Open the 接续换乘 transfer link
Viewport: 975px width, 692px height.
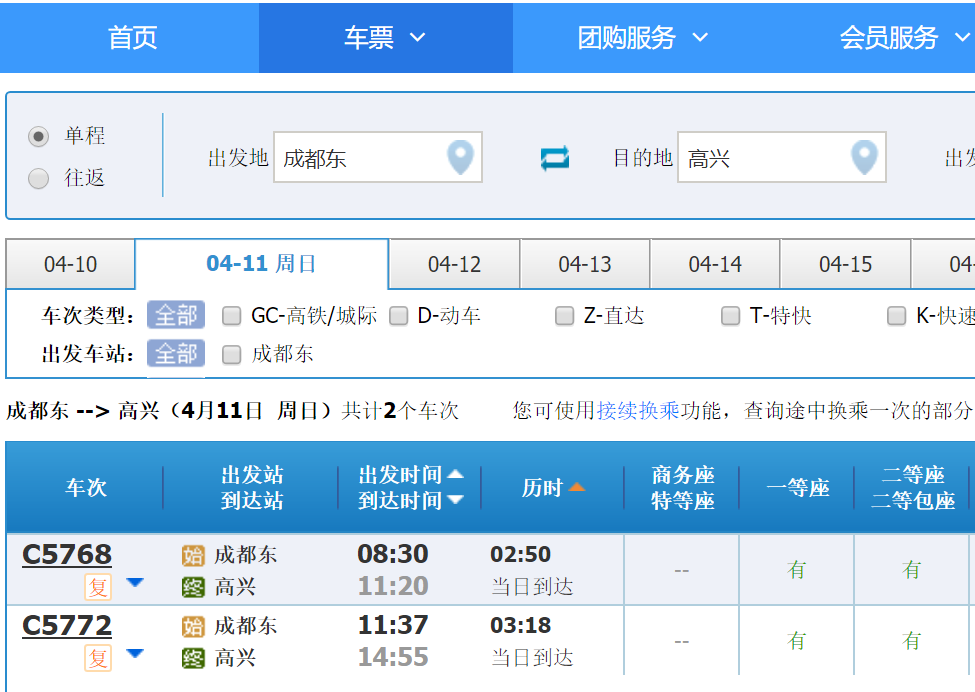[x=638, y=411]
